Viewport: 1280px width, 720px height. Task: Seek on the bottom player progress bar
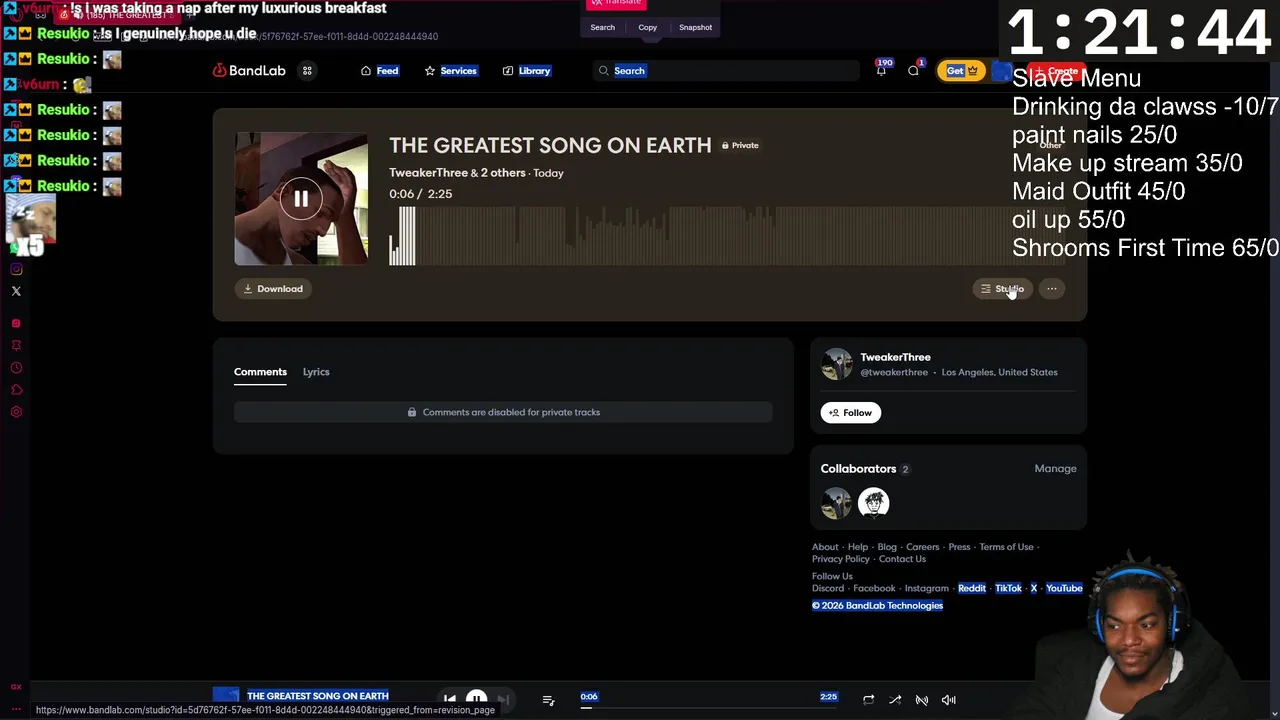point(708,708)
